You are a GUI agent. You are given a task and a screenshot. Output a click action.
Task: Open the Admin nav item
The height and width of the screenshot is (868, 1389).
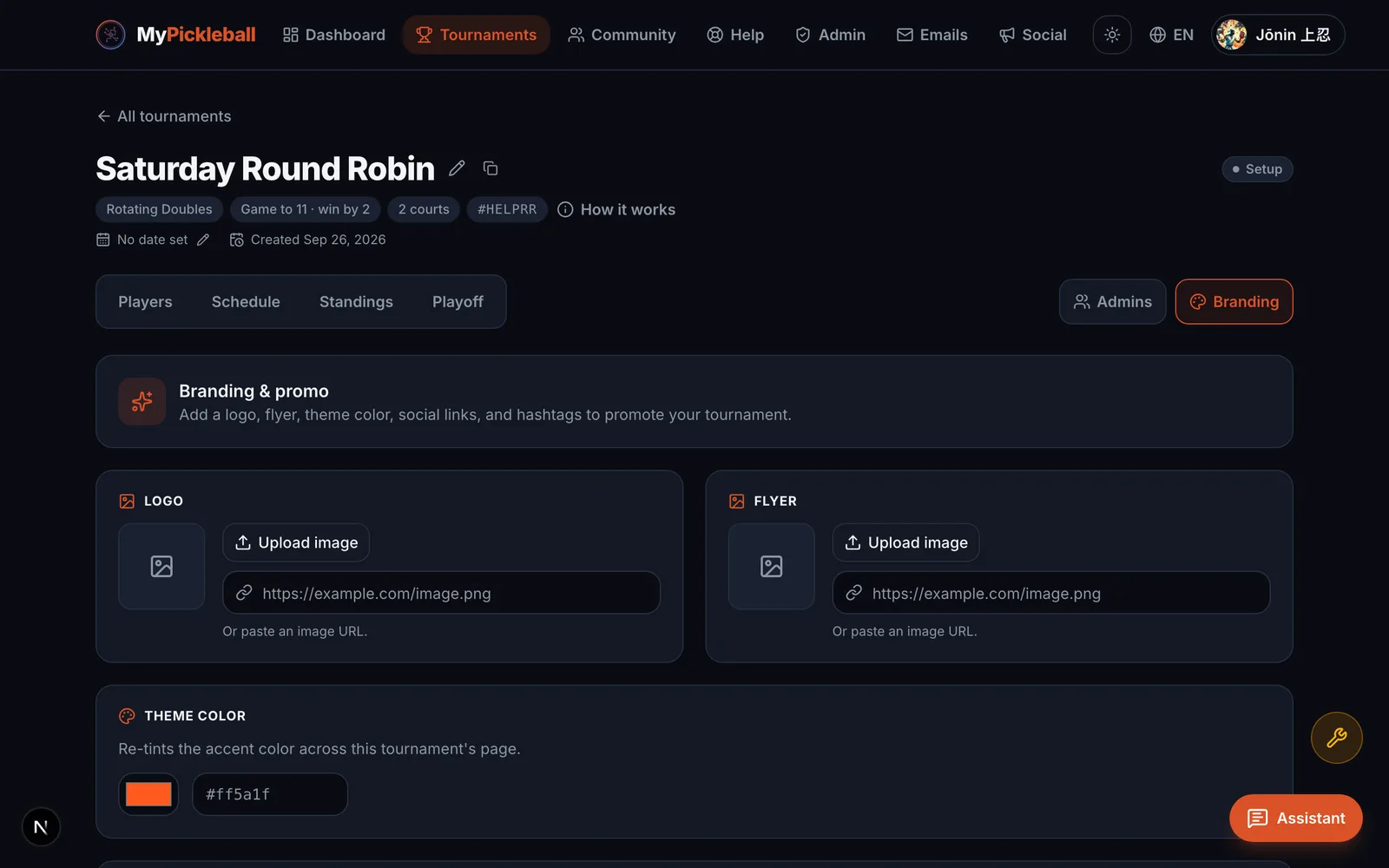(x=831, y=35)
